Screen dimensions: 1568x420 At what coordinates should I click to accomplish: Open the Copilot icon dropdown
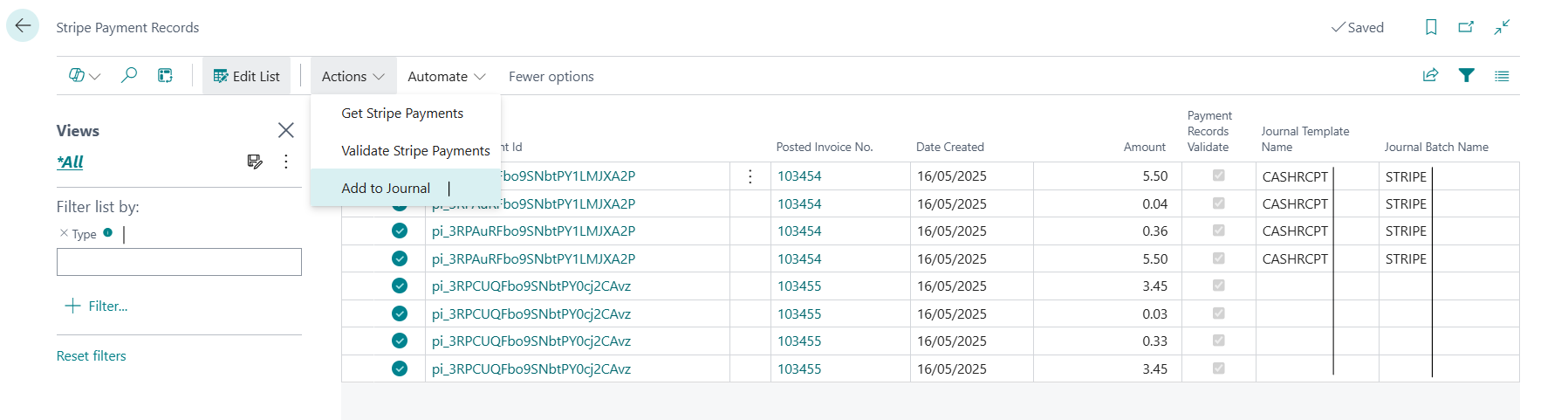coord(85,76)
